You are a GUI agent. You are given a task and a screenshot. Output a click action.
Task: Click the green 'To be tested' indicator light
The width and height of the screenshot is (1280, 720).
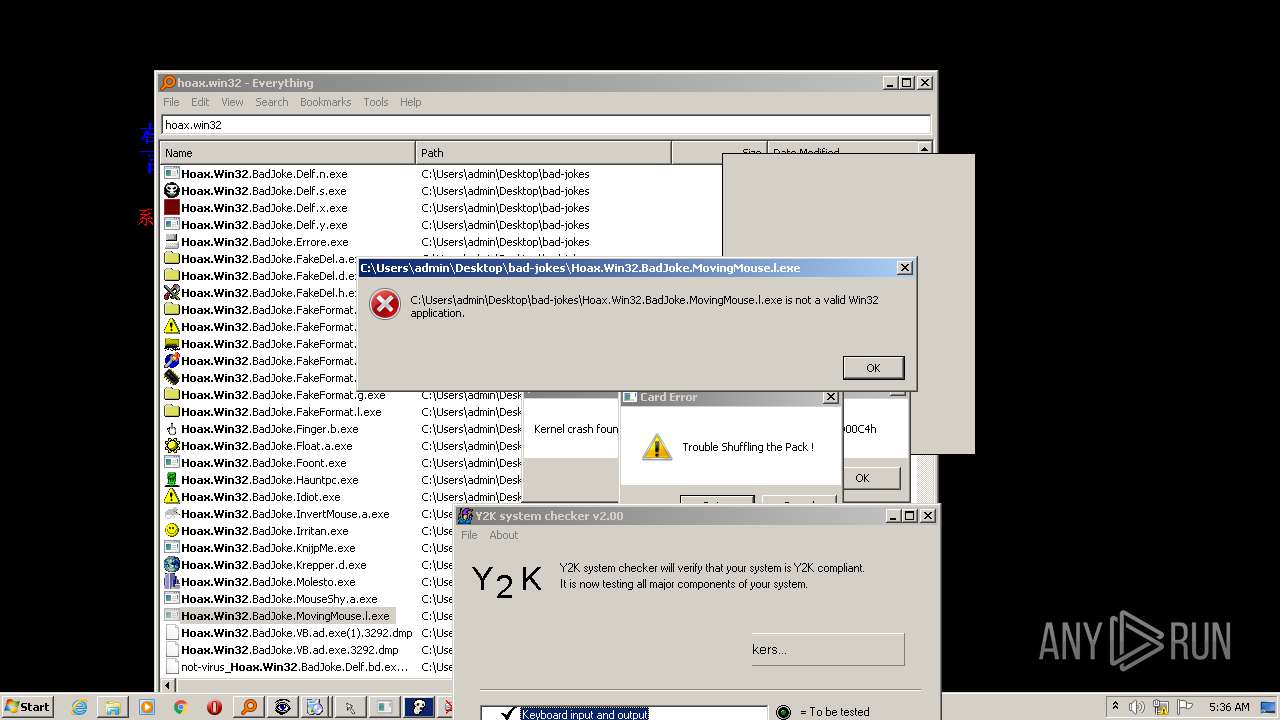click(x=783, y=712)
